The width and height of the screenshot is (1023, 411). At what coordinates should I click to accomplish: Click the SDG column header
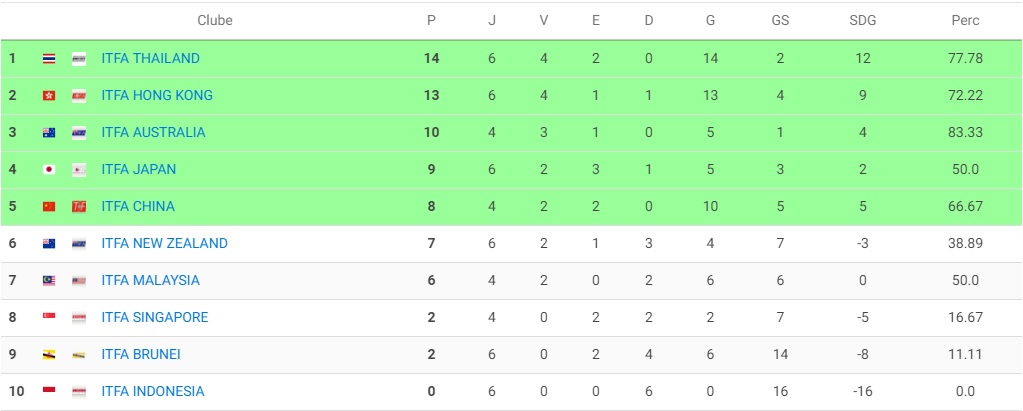pos(862,21)
